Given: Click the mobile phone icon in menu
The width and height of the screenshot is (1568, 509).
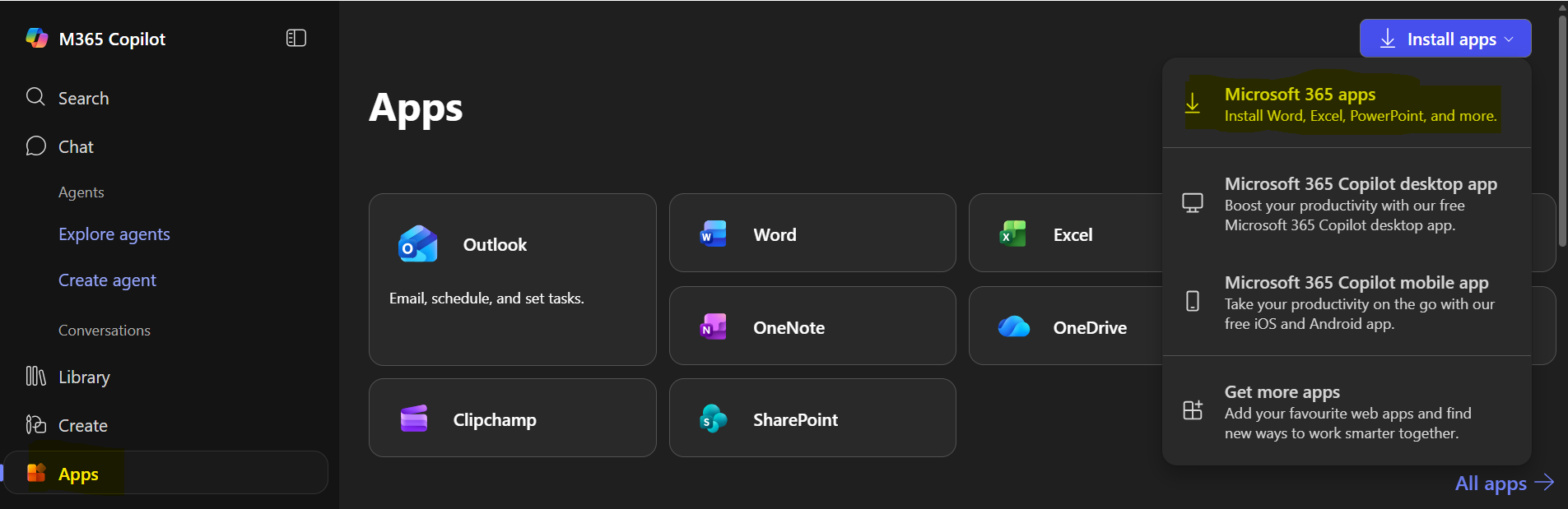Looking at the screenshot, I should 1193,301.
